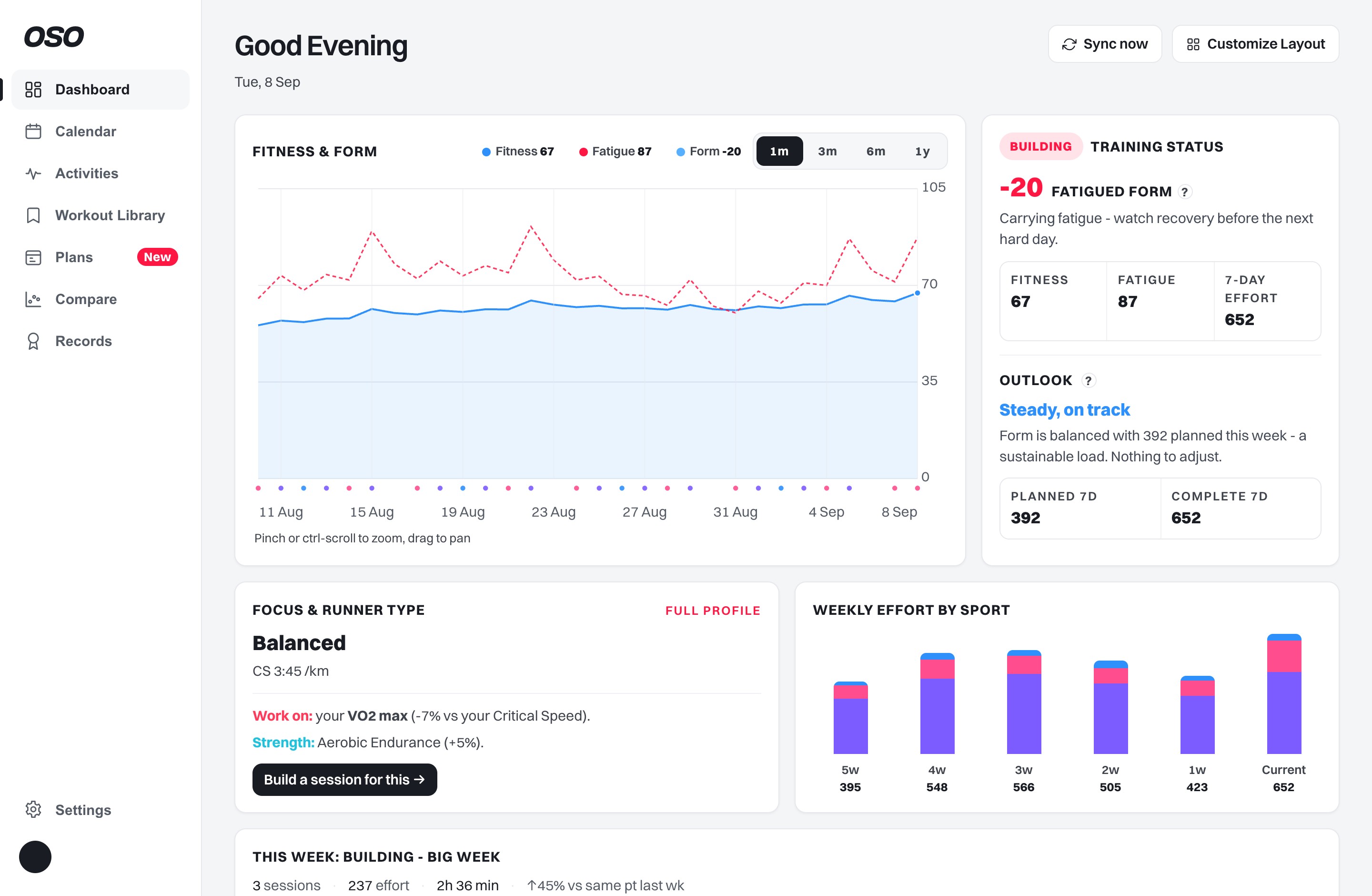Open Activities pulse icon

[x=33, y=173]
